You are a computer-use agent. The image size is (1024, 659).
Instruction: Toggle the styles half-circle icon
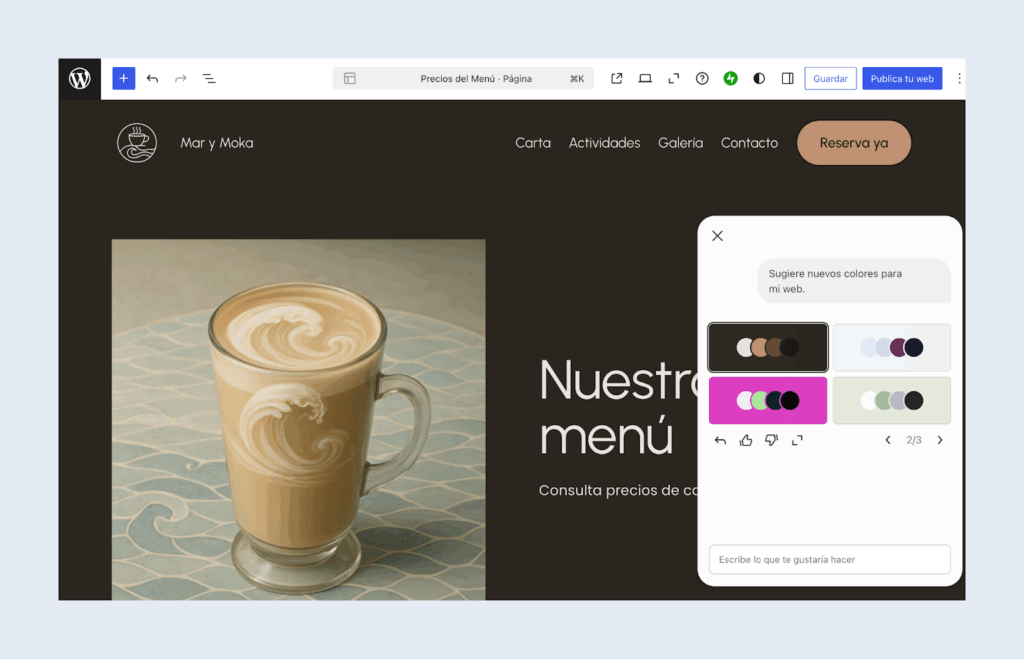(759, 78)
